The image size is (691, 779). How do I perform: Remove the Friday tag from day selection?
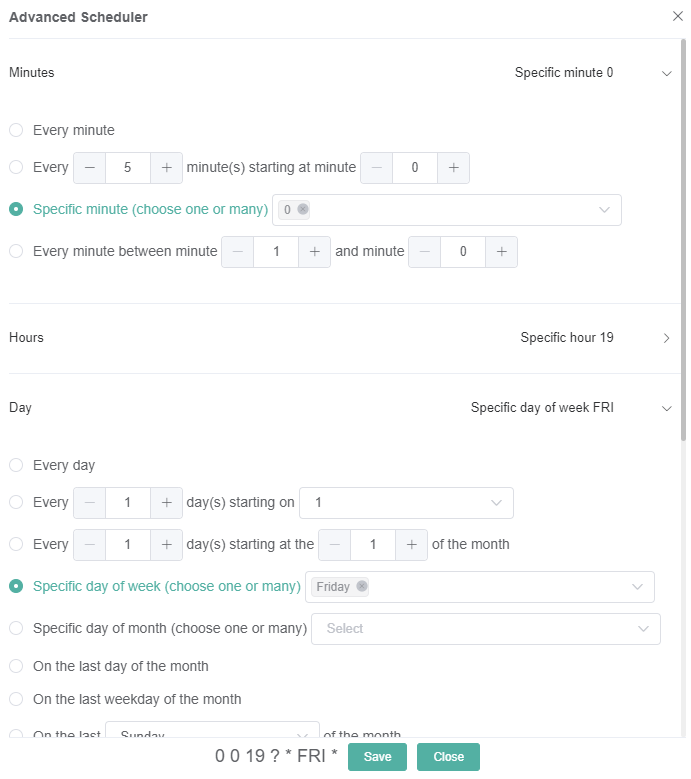coord(361,587)
